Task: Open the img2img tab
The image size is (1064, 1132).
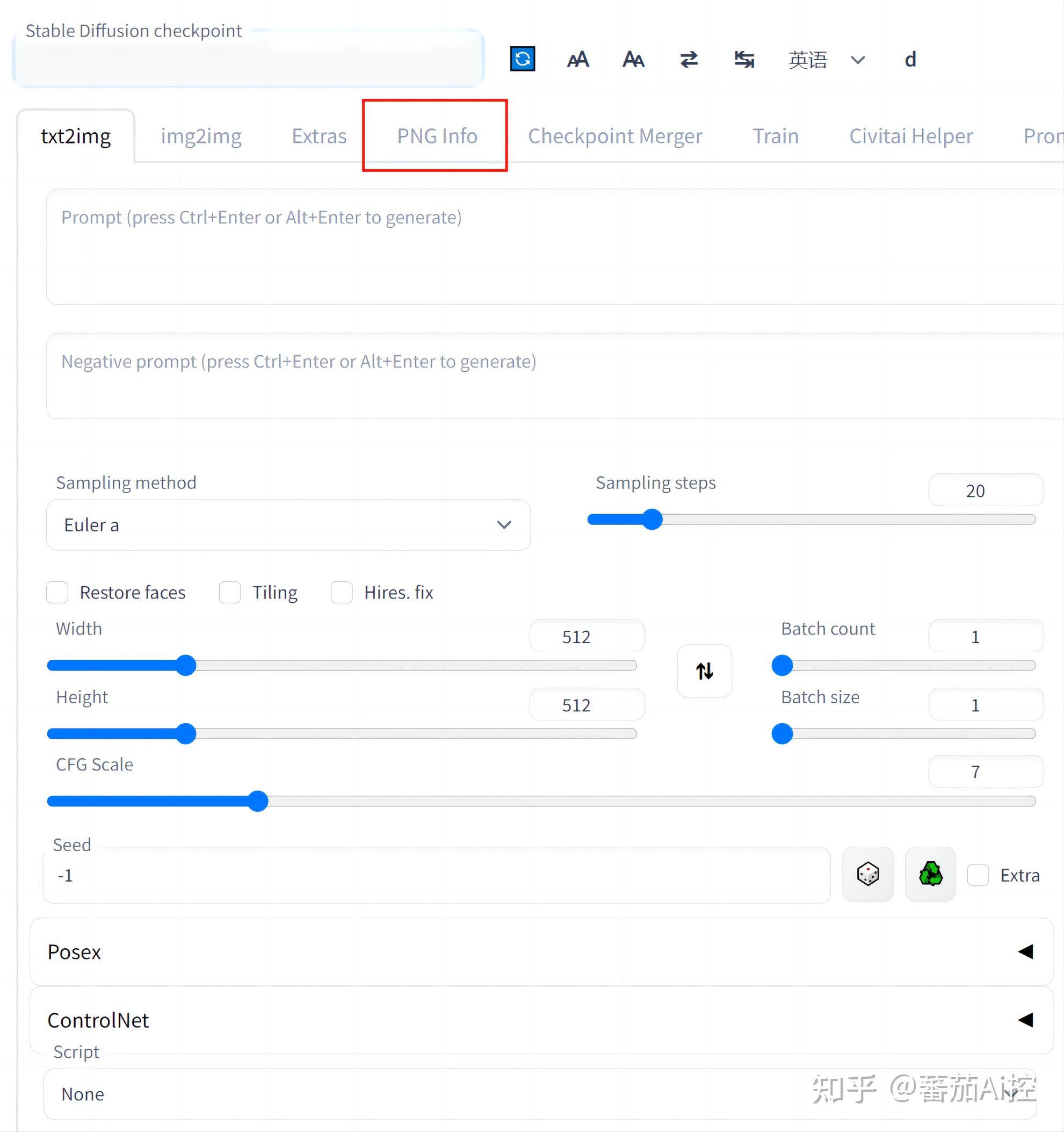Action: click(x=201, y=136)
